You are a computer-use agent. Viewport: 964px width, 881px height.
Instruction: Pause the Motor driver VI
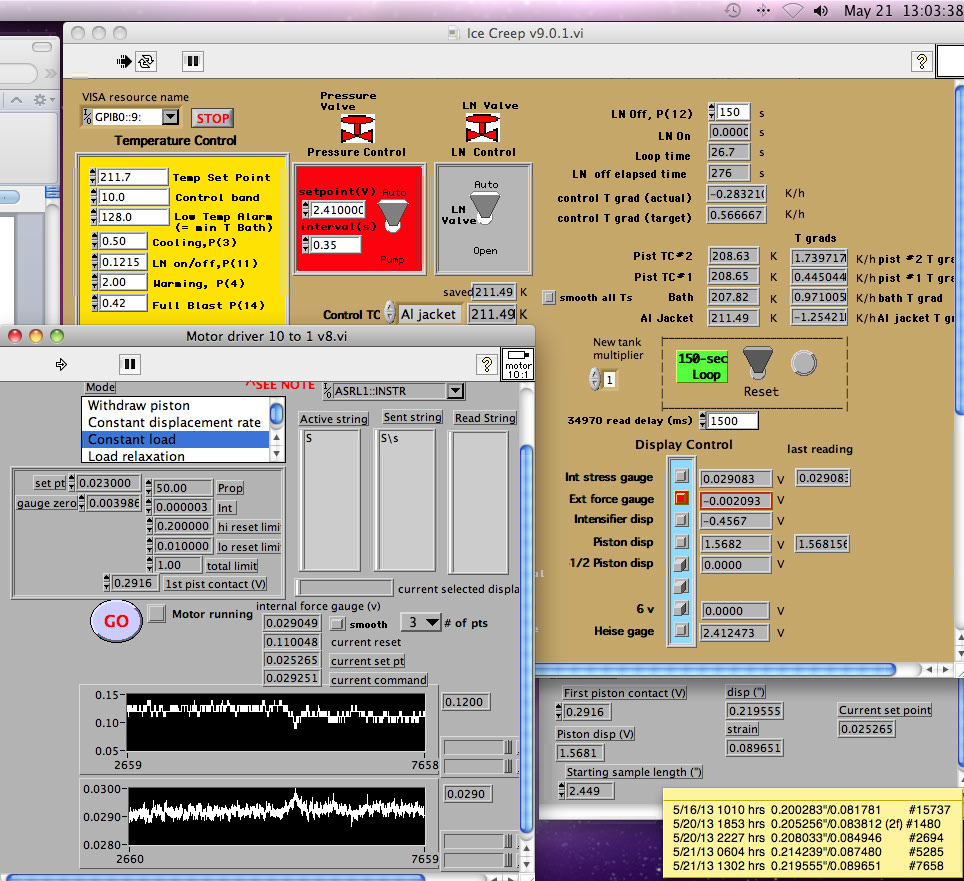point(130,364)
